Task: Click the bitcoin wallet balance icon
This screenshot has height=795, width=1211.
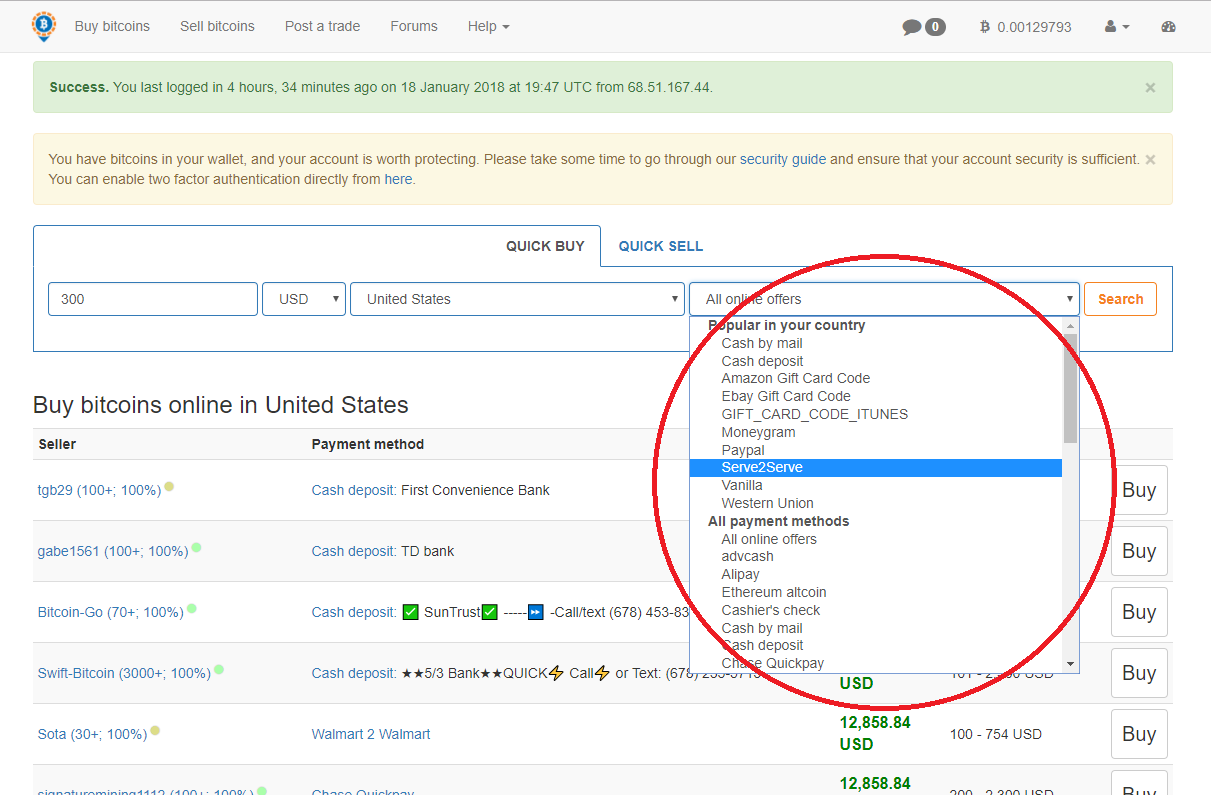Action: point(985,27)
